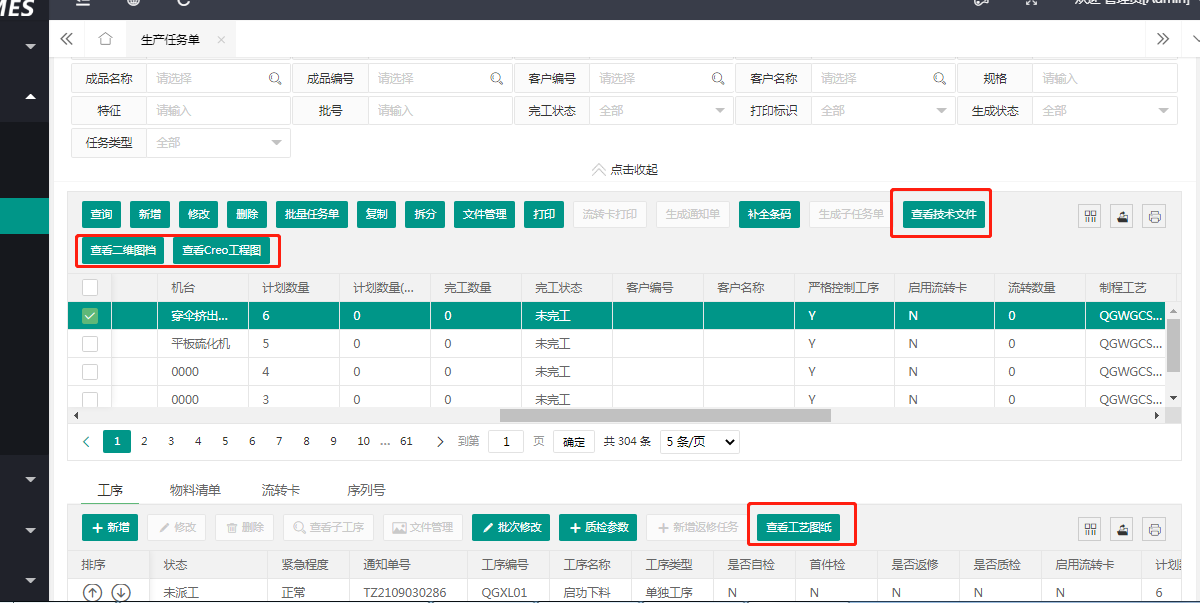
Task: Click the print icon in task toolbar
Action: [x=1155, y=217]
